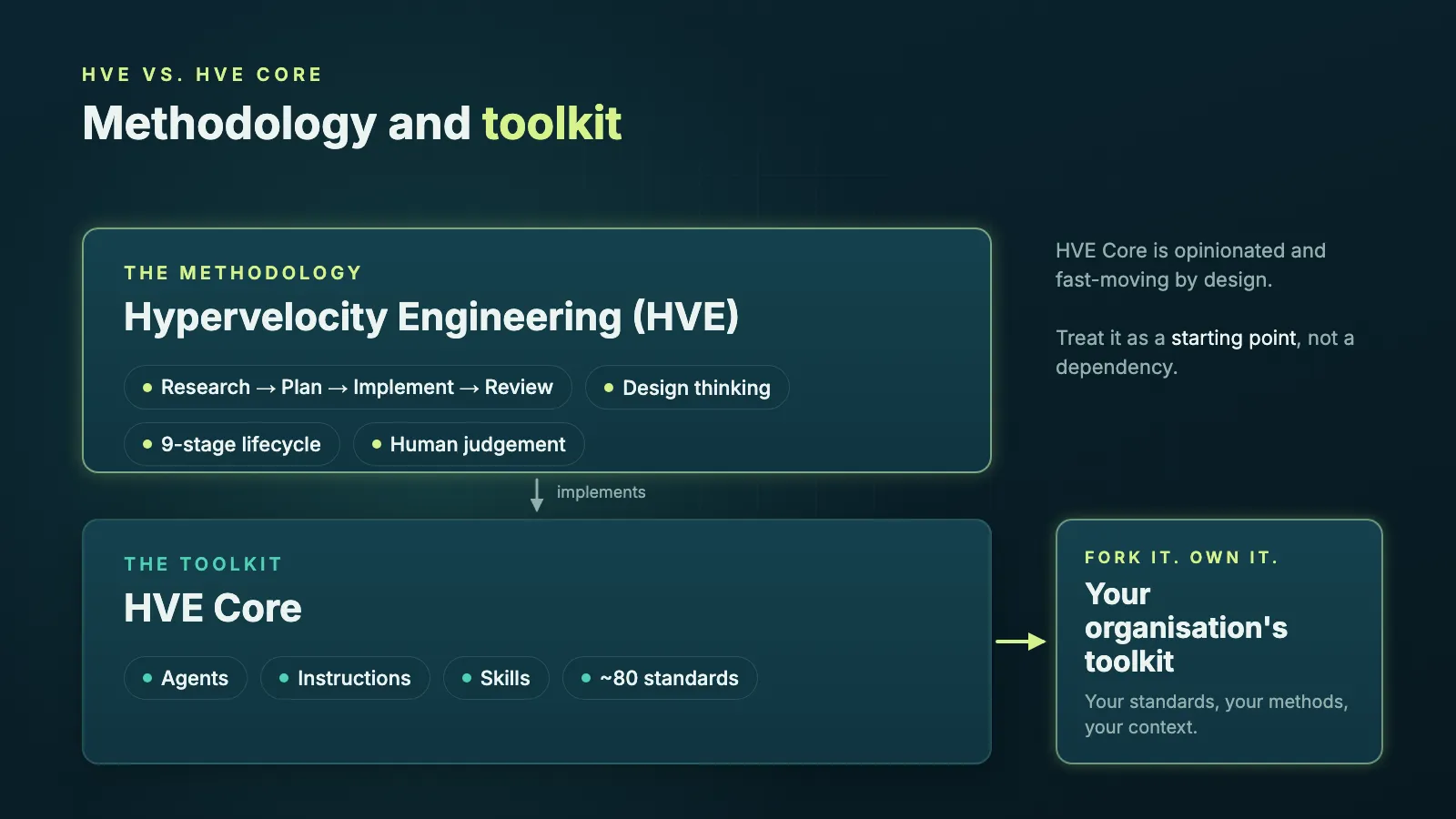Click the 'Treat it as a starting point' sentence

point(1205,352)
